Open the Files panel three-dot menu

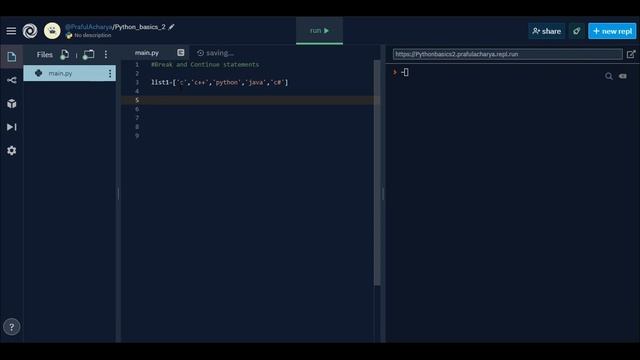click(106, 55)
